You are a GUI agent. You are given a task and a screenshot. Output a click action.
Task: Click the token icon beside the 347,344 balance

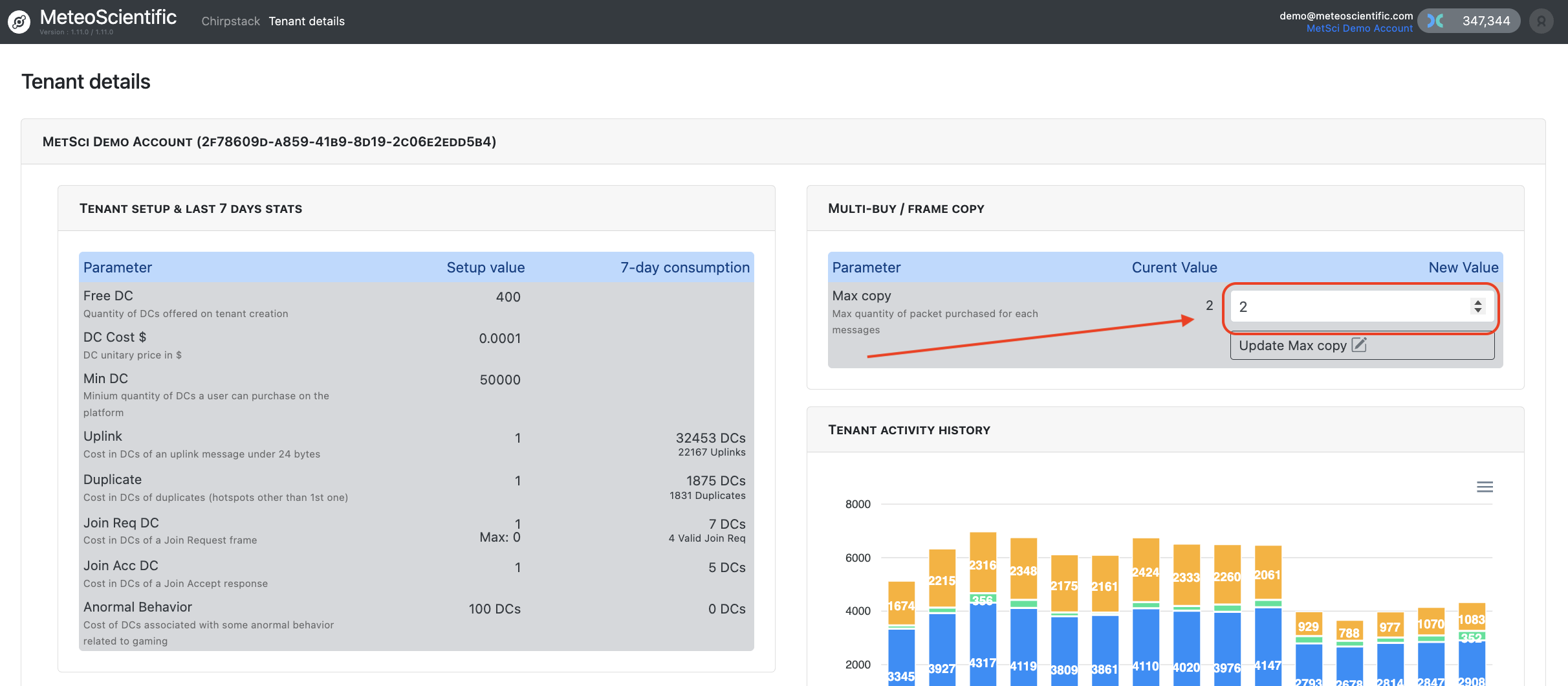tap(1435, 21)
